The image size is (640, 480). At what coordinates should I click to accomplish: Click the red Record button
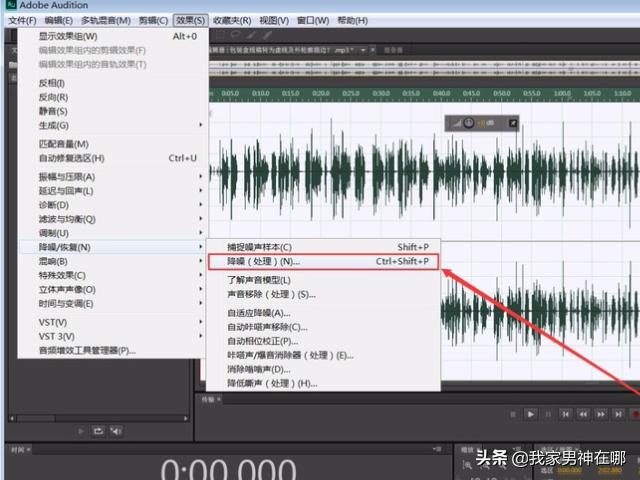click(x=634, y=414)
